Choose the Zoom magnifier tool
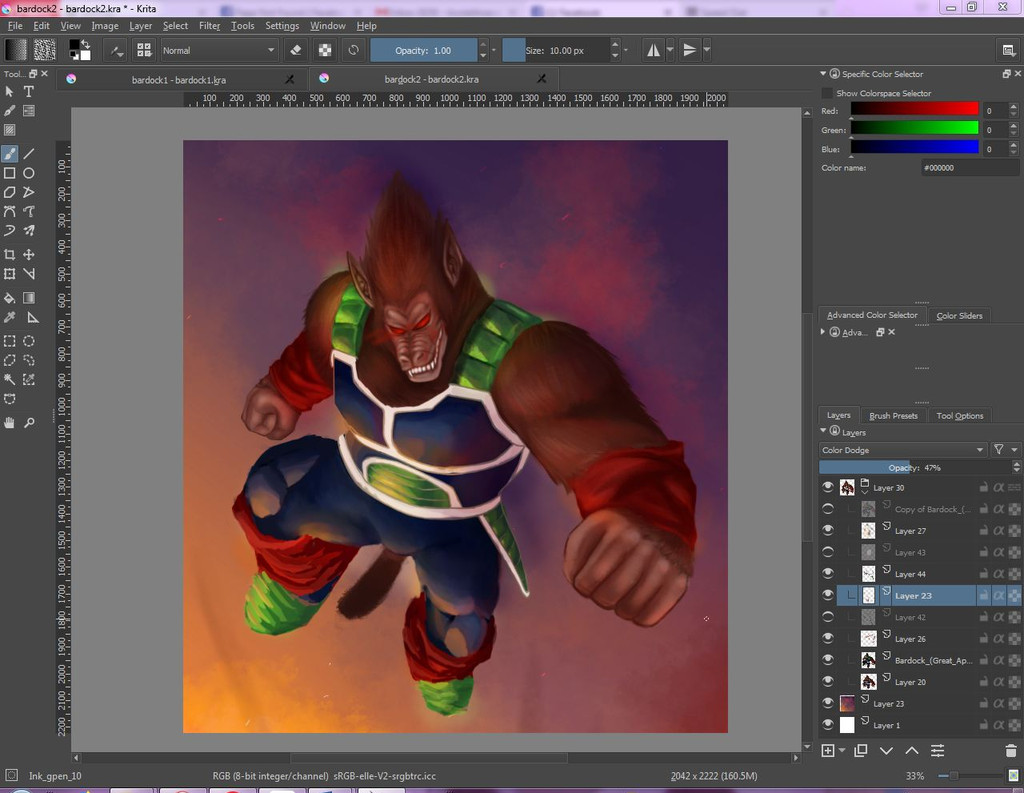1024x793 pixels. click(x=29, y=423)
